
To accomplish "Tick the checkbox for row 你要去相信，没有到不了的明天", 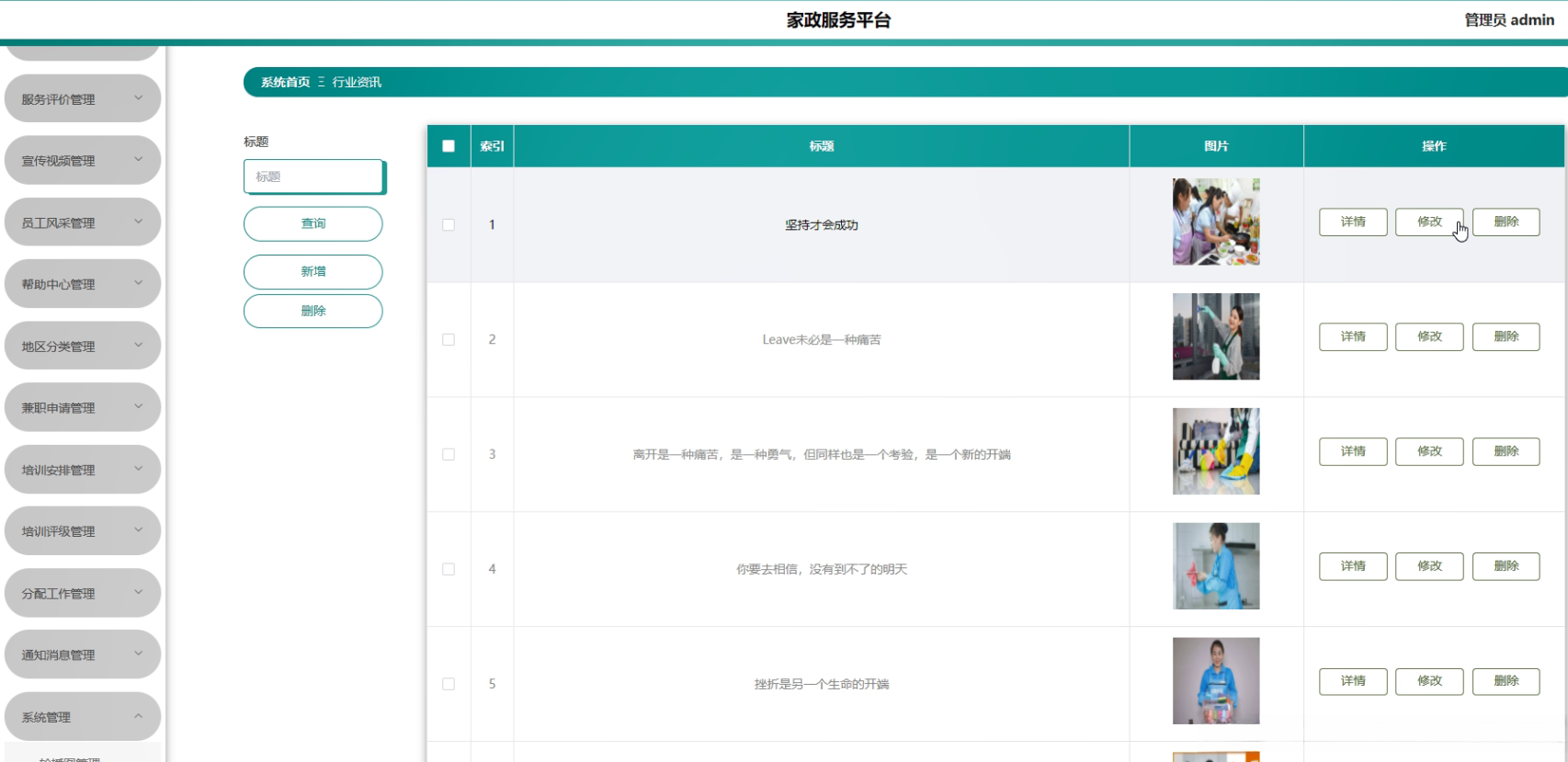I will coord(449,569).
